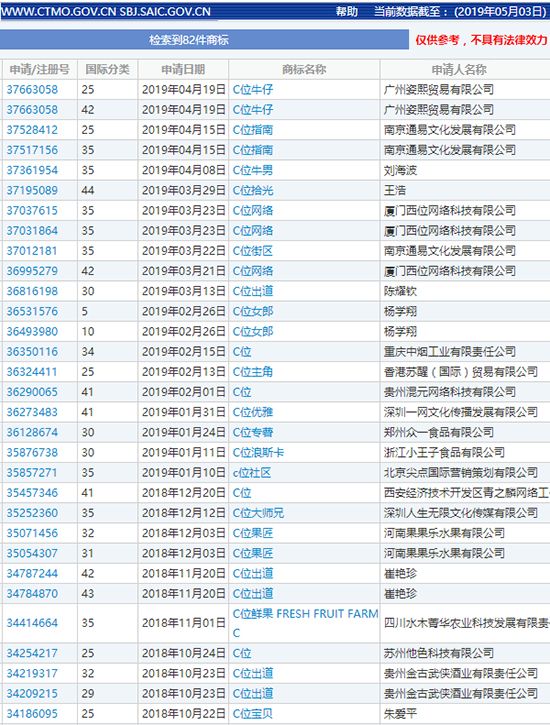Click the 申请日期 column header
This screenshot has width=550, height=725.
coord(183,70)
